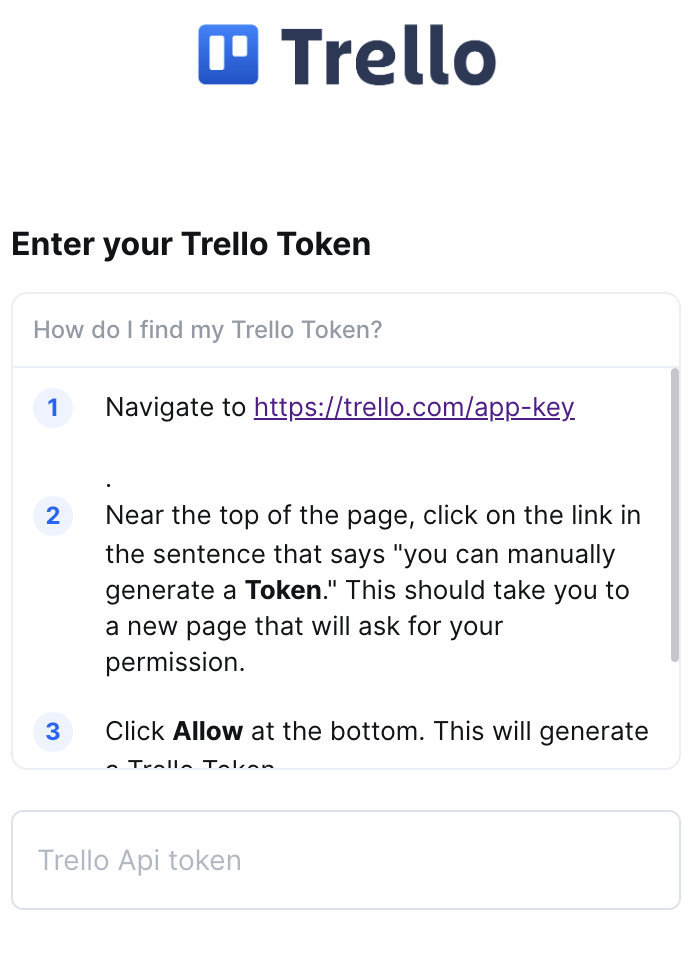Click the blue Trello logo icon
Image resolution: width=696 pixels, height=960 pixels.
tap(228, 54)
